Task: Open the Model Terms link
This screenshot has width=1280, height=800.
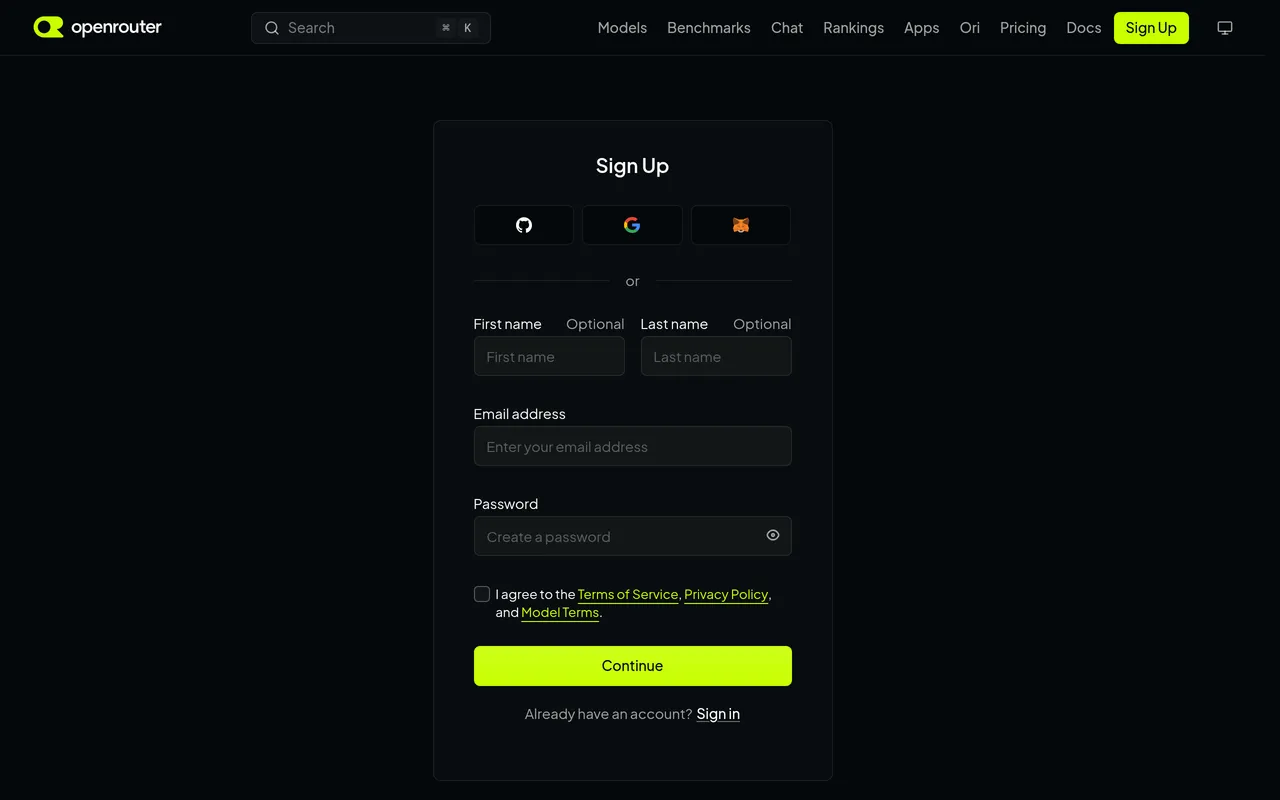Action: coord(560,612)
